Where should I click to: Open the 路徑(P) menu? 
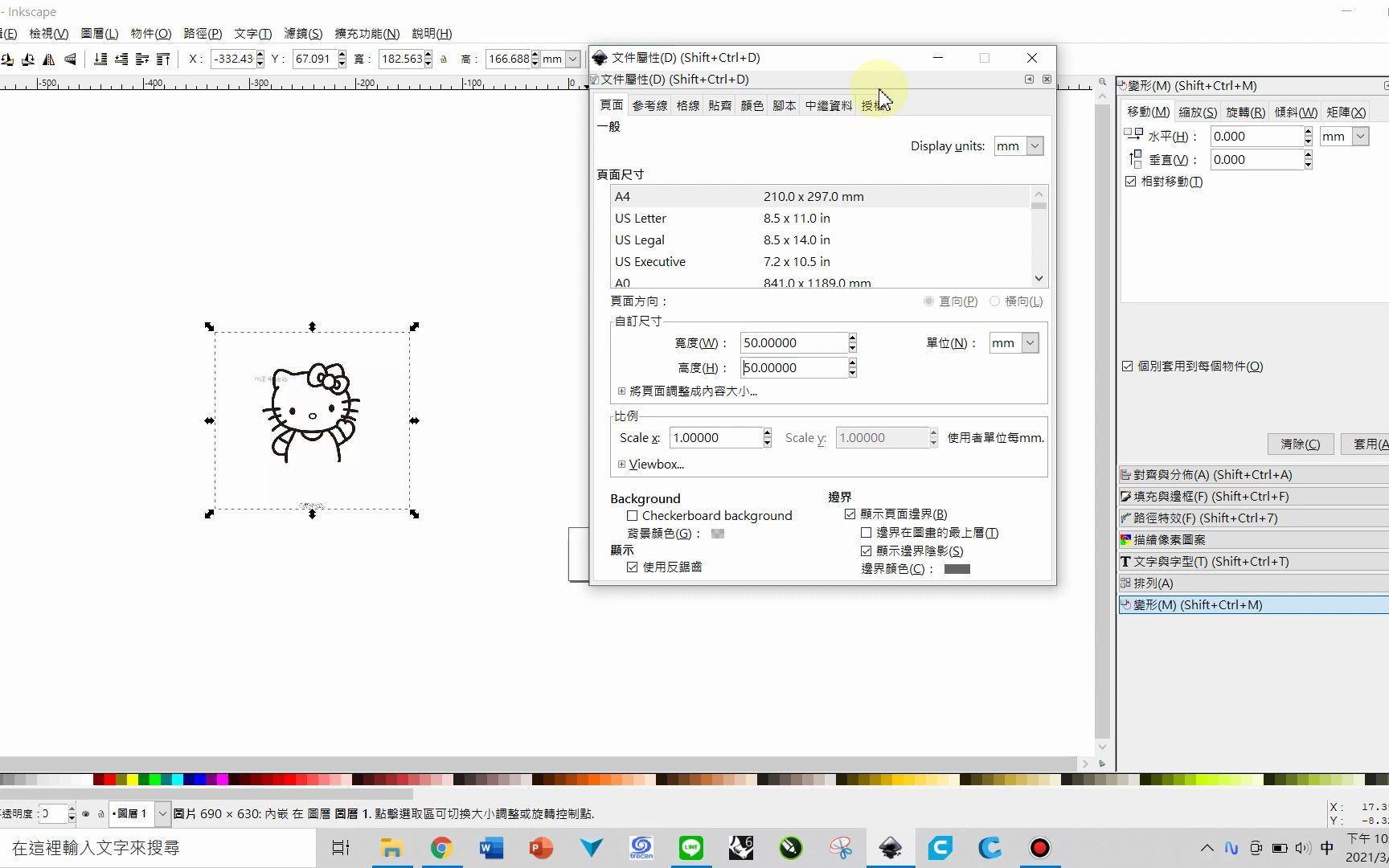(203, 34)
